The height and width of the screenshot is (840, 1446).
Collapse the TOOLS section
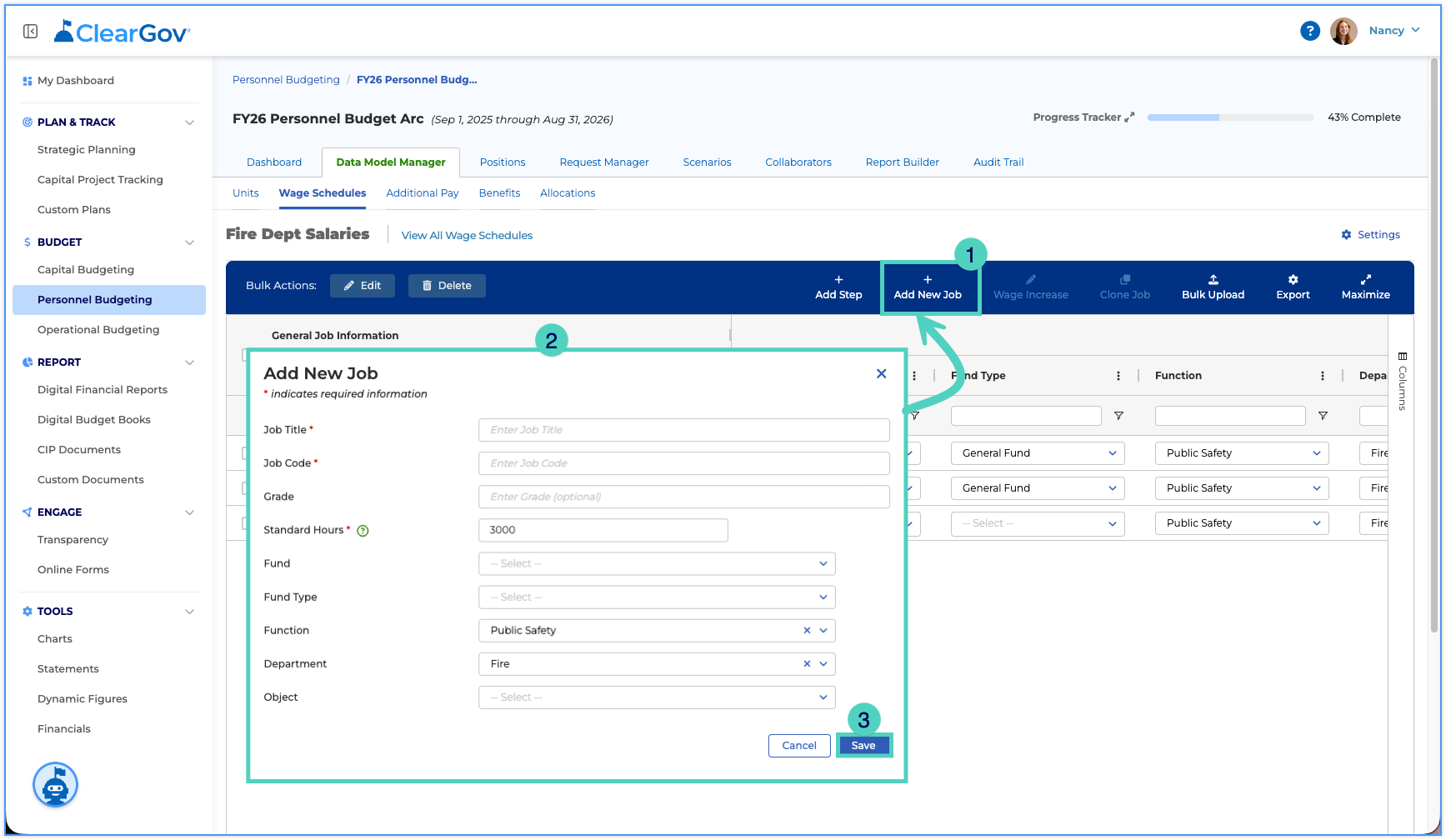click(190, 612)
